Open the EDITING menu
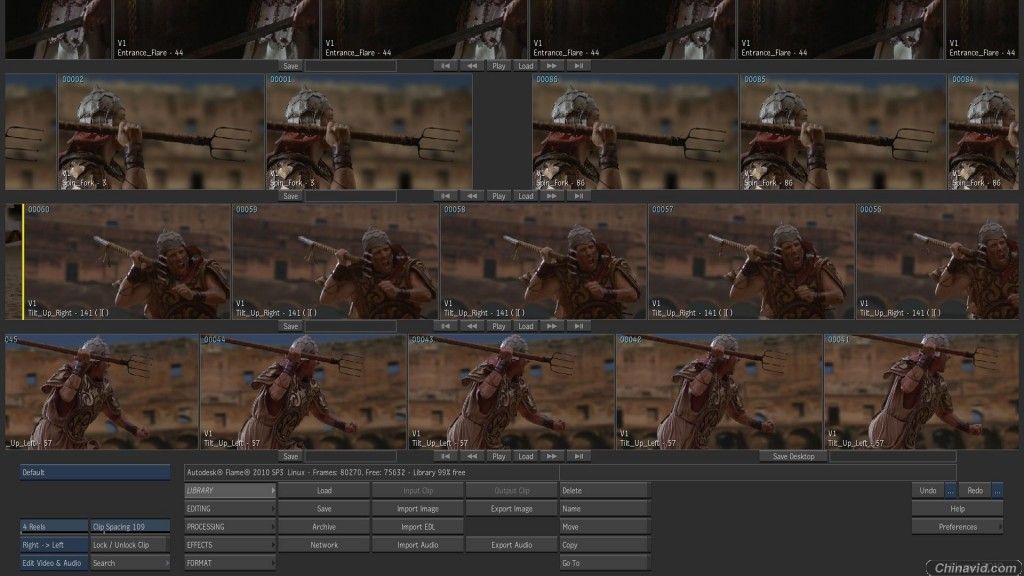 coord(230,509)
